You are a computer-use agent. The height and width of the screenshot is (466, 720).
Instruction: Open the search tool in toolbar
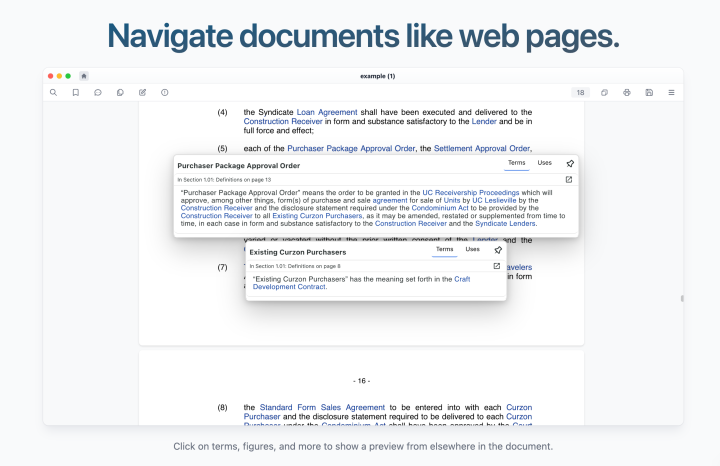53,92
